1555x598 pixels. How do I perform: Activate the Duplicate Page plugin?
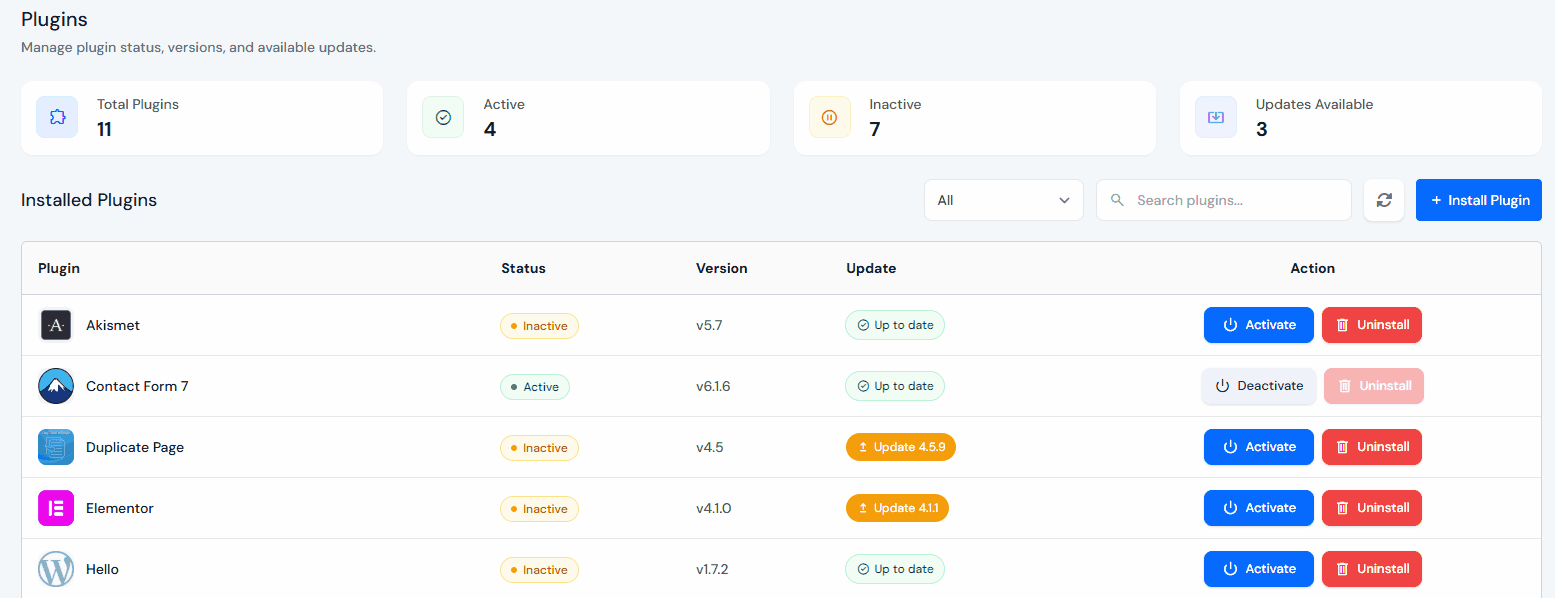click(x=1259, y=447)
